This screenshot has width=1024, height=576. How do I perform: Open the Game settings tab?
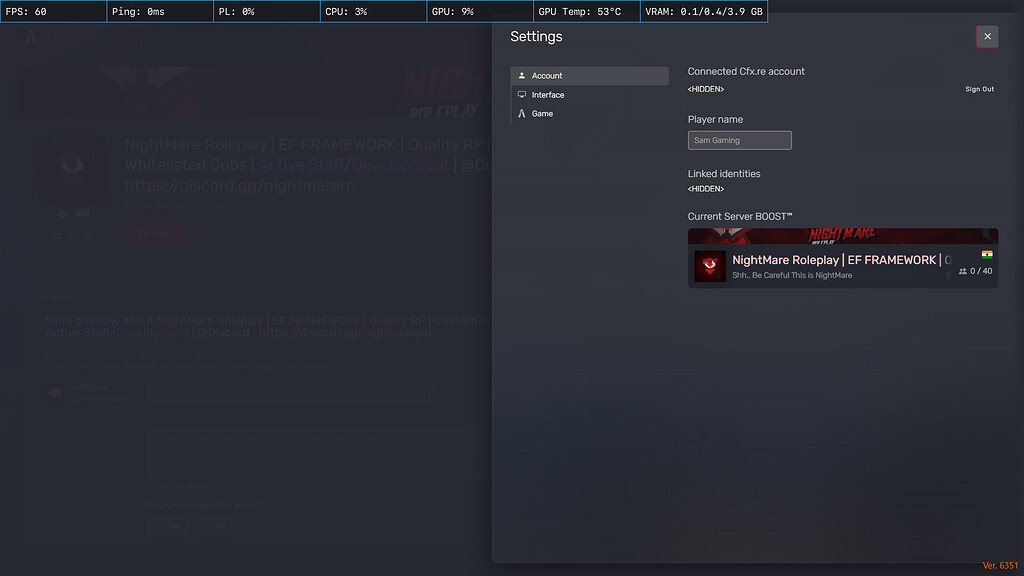pos(589,114)
